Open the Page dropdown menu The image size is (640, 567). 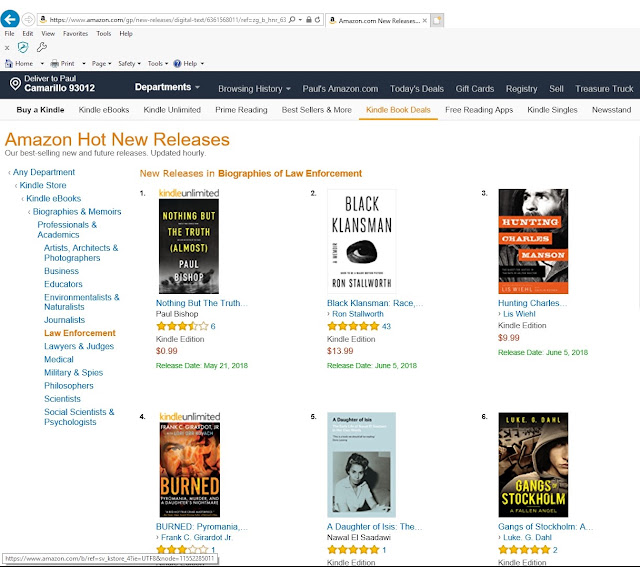coord(101,64)
